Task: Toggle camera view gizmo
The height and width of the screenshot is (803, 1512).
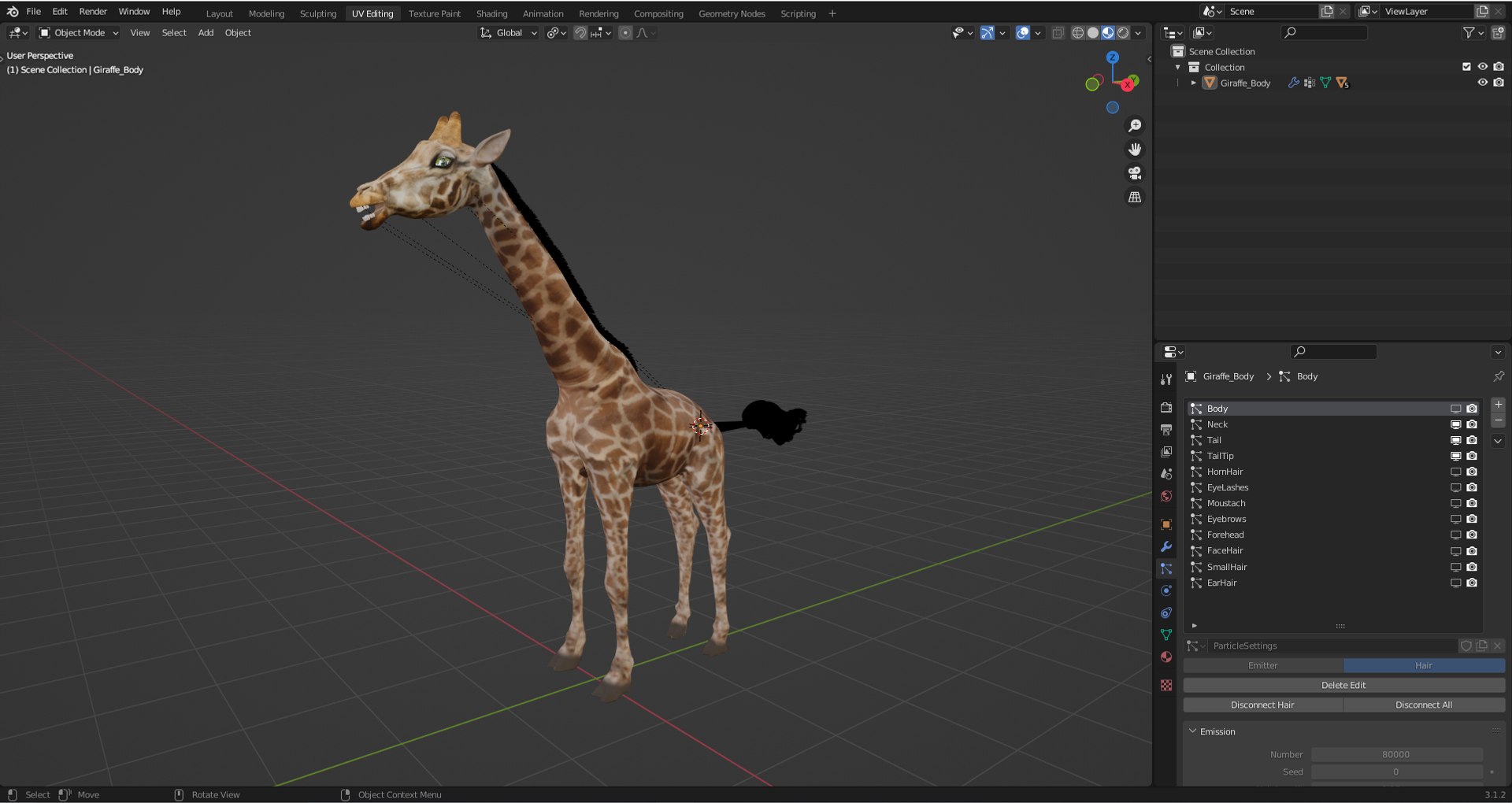Action: point(1135,173)
